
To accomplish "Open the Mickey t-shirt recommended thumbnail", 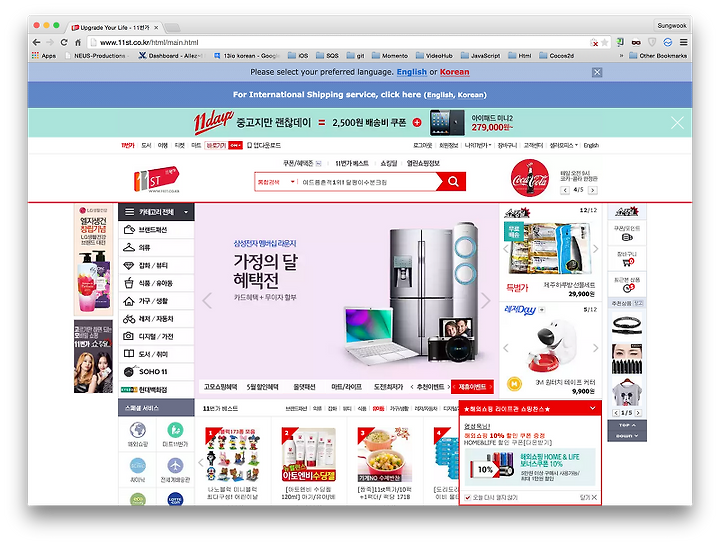I will [627, 393].
